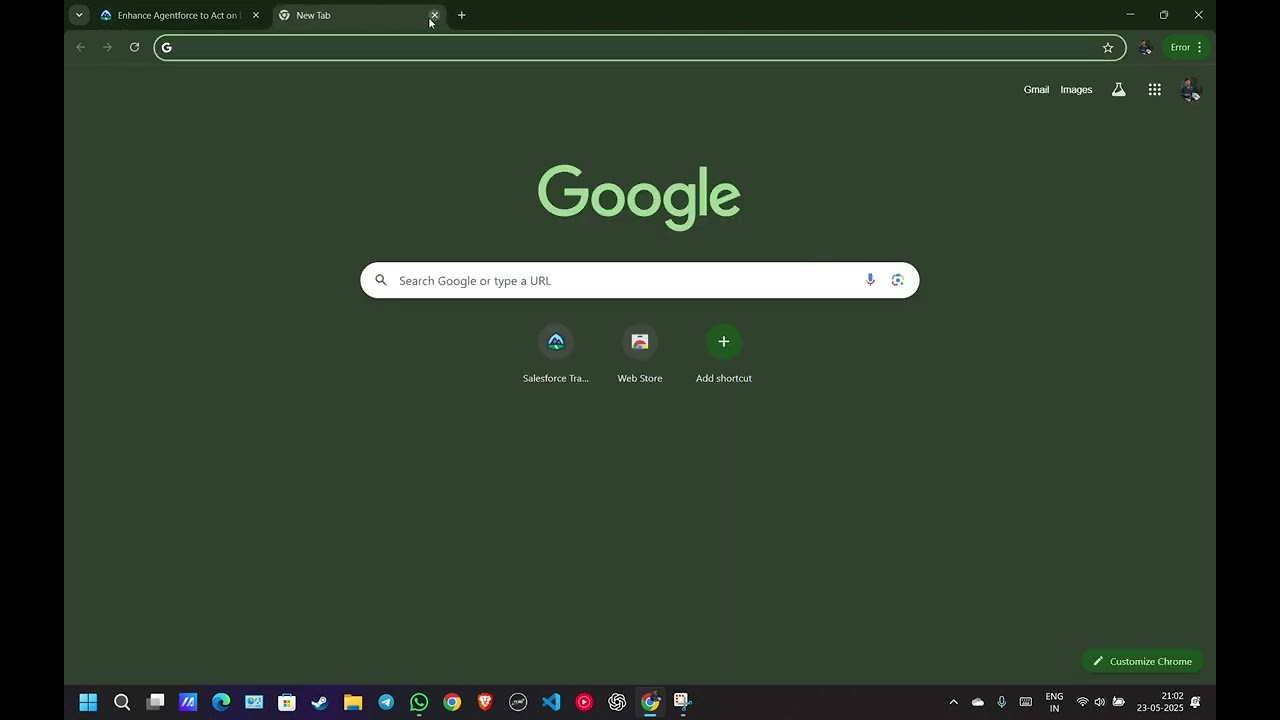Open the Gmail link

click(1036, 90)
